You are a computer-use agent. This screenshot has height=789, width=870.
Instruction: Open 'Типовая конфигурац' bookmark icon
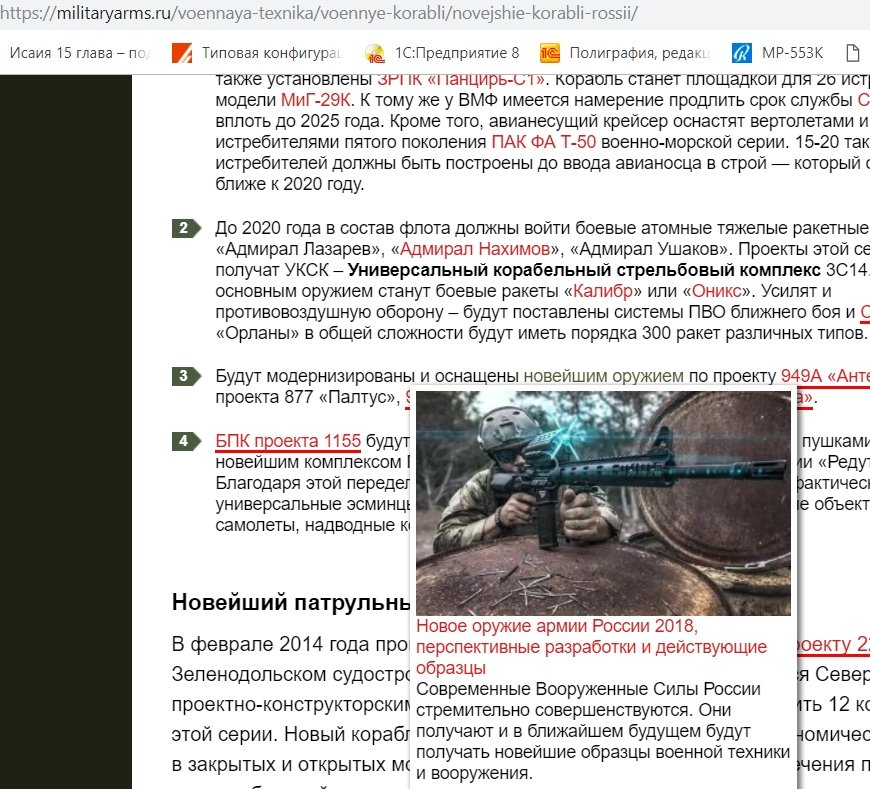(182, 53)
